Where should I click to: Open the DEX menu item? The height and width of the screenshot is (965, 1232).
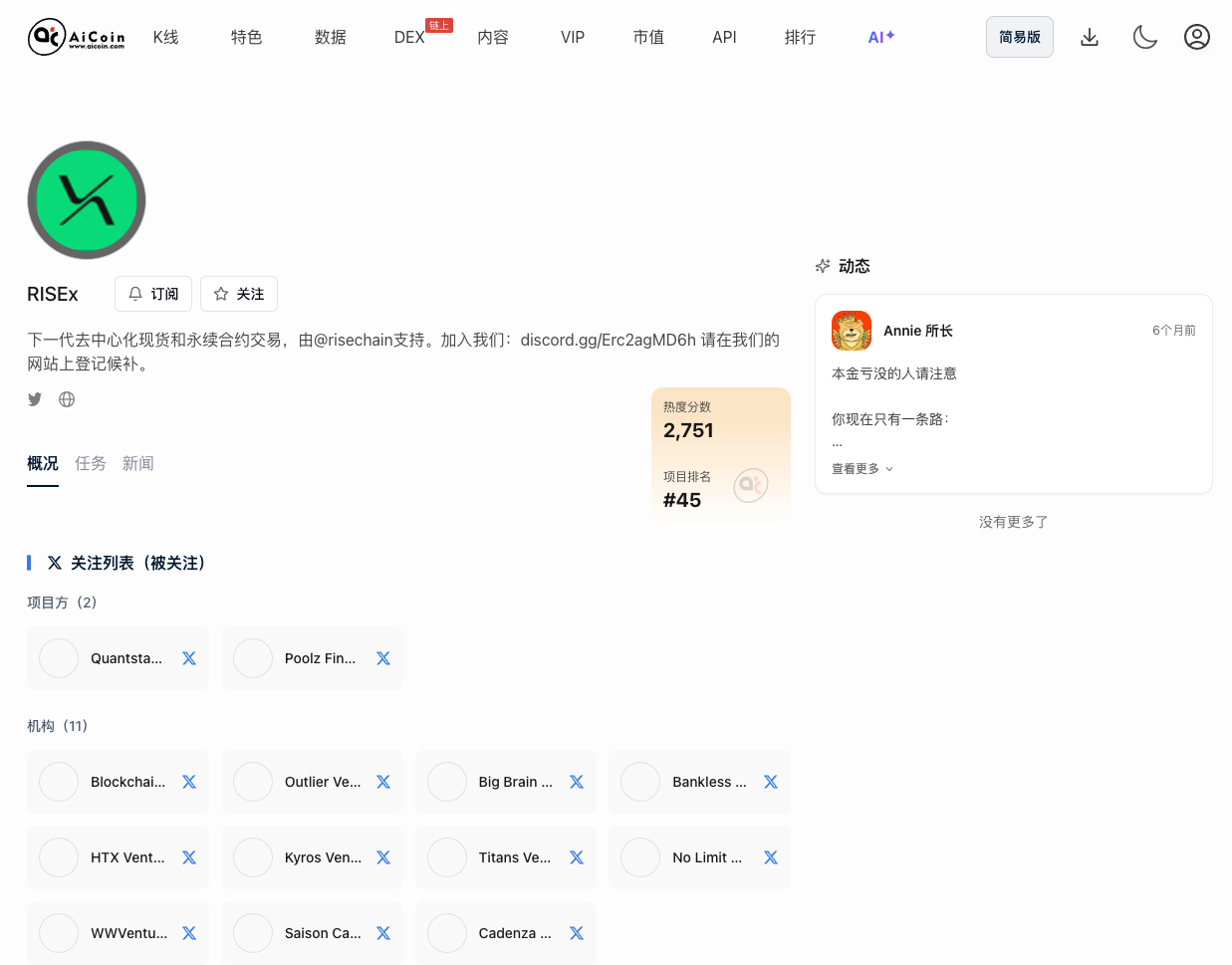[409, 37]
